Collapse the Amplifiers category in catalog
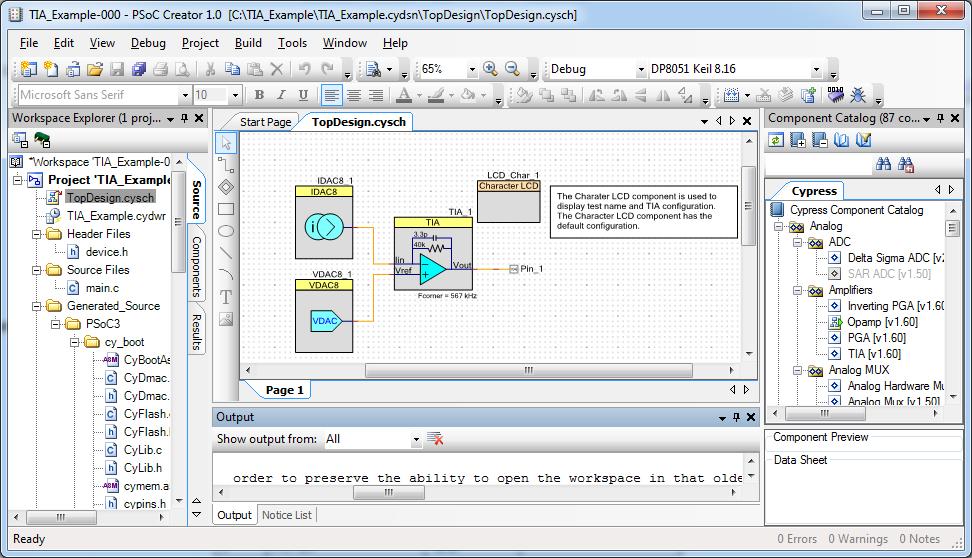 tap(798, 290)
